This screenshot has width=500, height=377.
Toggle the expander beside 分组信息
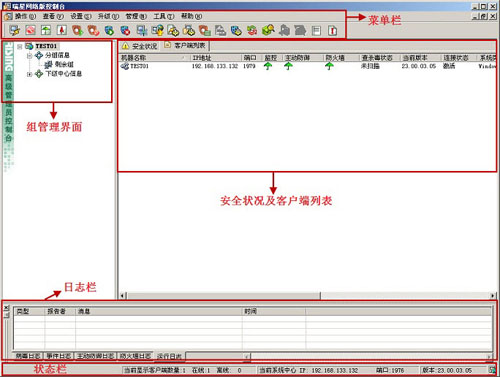pyautogui.click(x=29, y=56)
